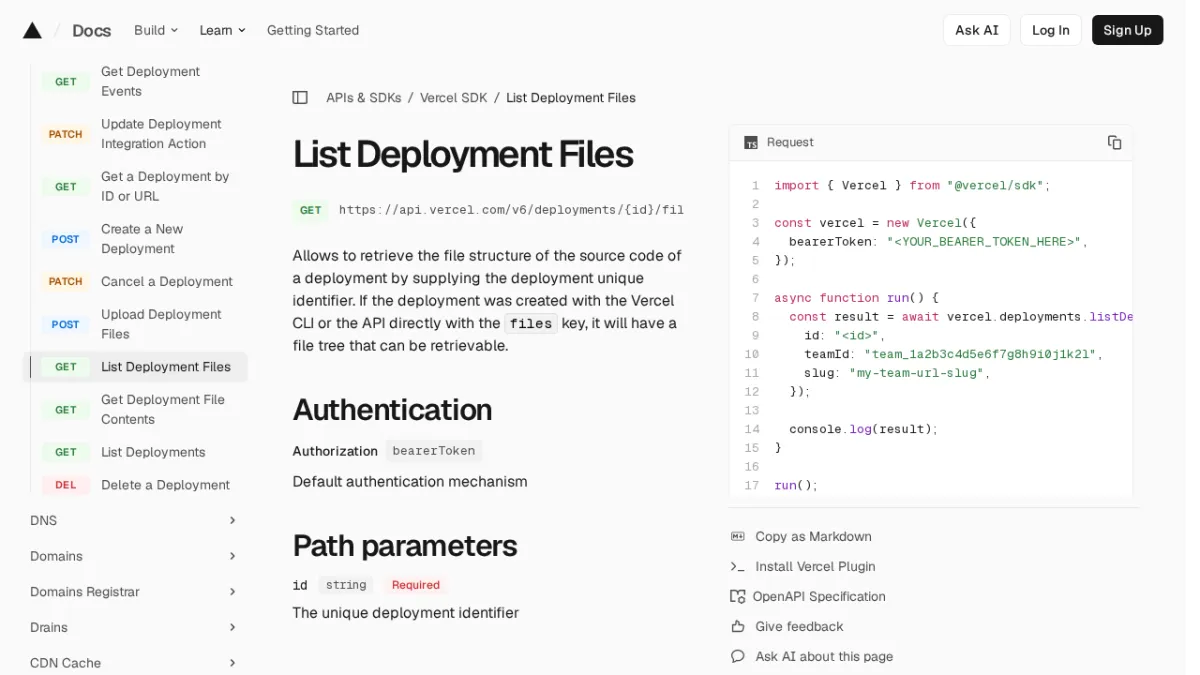Expand the DNS sidebar section

tap(134, 521)
